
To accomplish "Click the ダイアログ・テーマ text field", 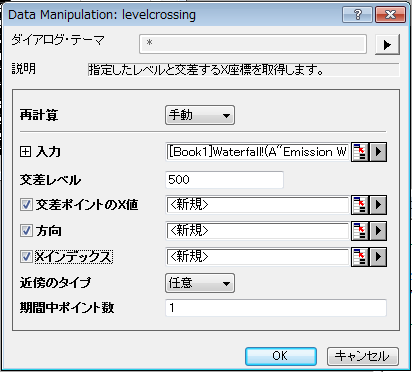I will pyautogui.click(x=253, y=44).
